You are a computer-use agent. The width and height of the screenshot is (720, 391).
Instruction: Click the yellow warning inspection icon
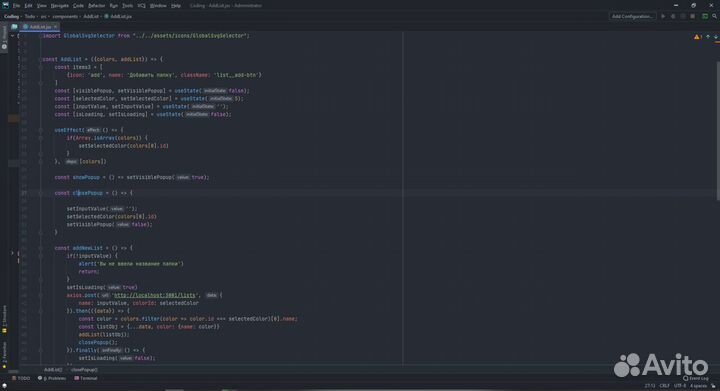click(697, 37)
